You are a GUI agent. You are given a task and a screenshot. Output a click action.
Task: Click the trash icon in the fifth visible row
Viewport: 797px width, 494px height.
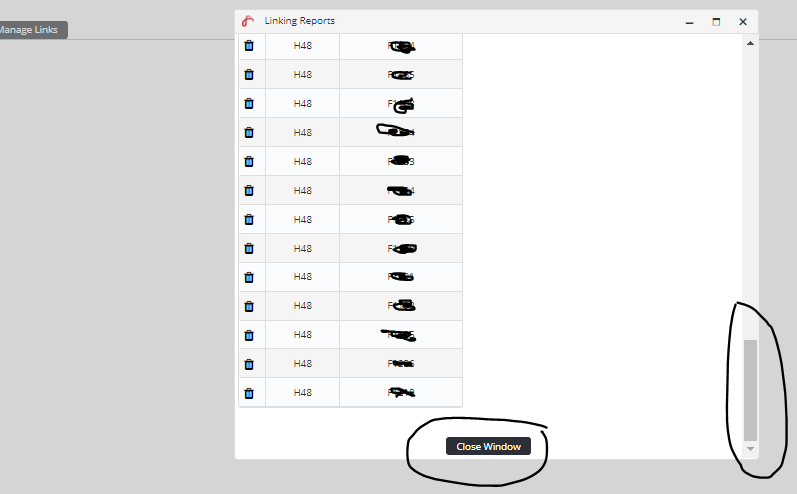coord(249,162)
